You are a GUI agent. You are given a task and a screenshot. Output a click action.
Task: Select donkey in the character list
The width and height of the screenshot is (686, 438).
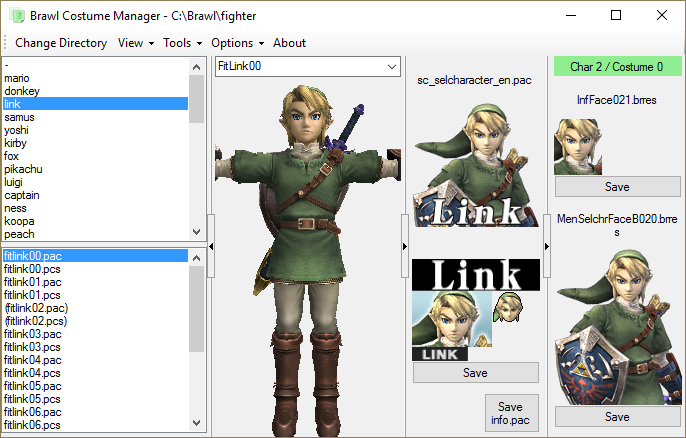tap(95, 91)
